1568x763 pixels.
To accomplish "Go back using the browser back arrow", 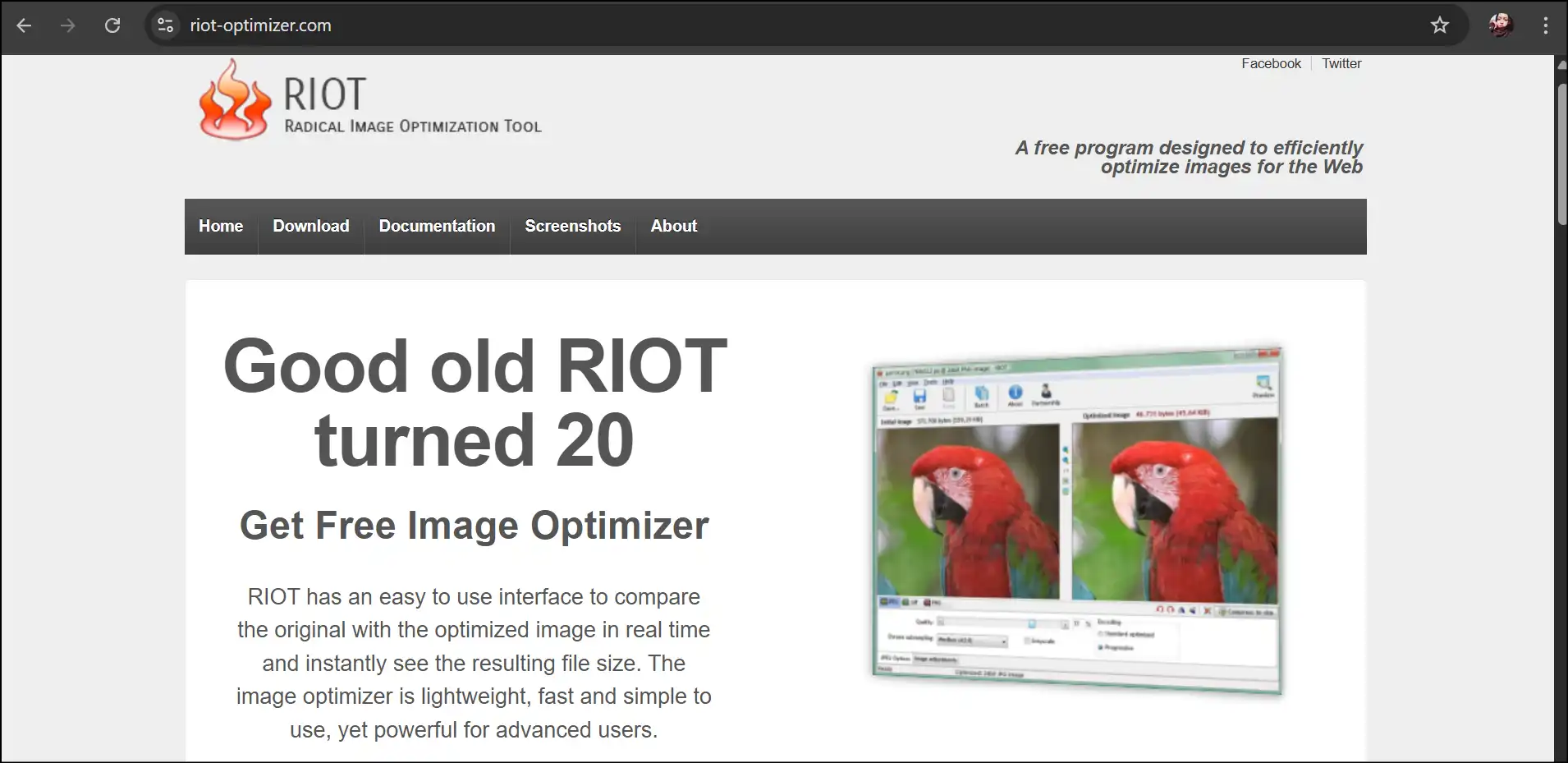I will [x=24, y=25].
